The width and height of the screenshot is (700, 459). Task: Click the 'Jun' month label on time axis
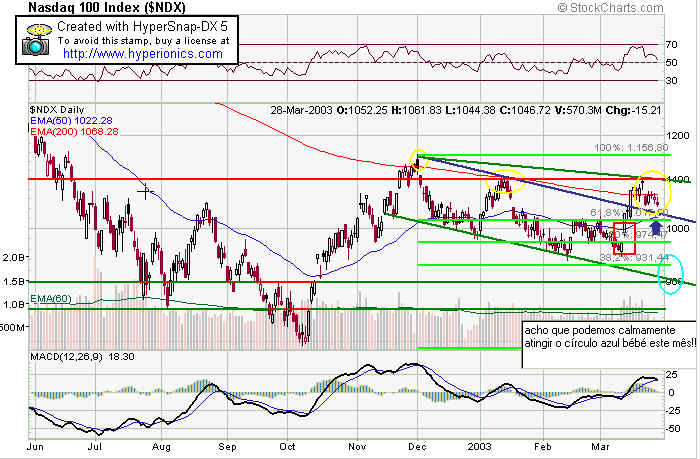point(35,446)
